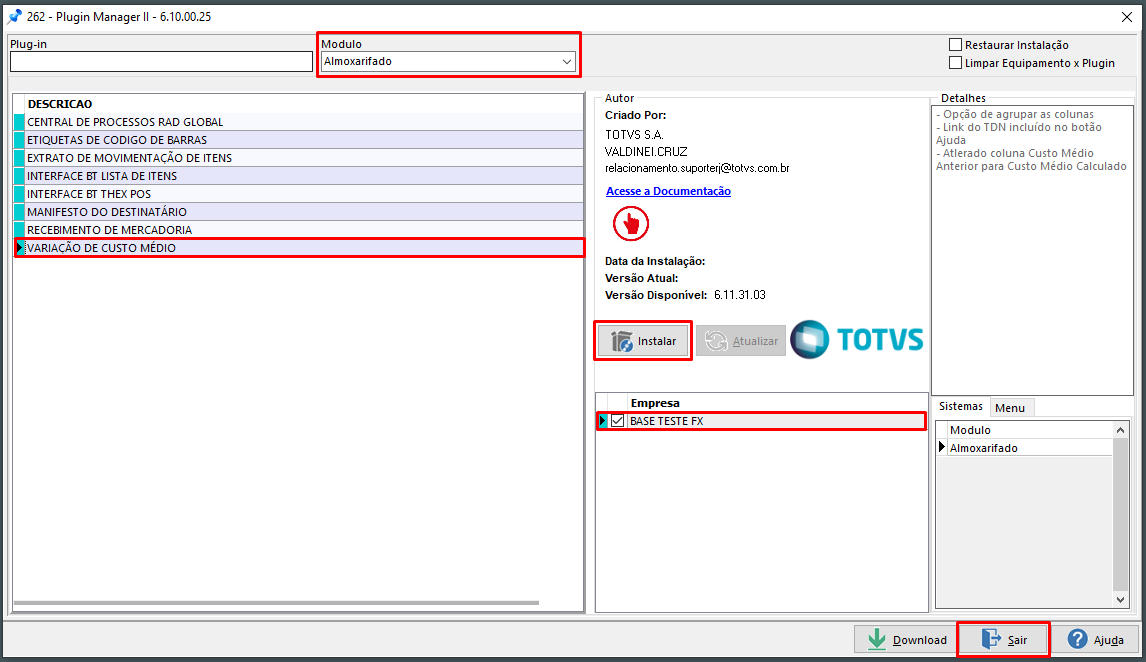Click the support email address text
Screen dimensions: 1146x662
point(697,168)
